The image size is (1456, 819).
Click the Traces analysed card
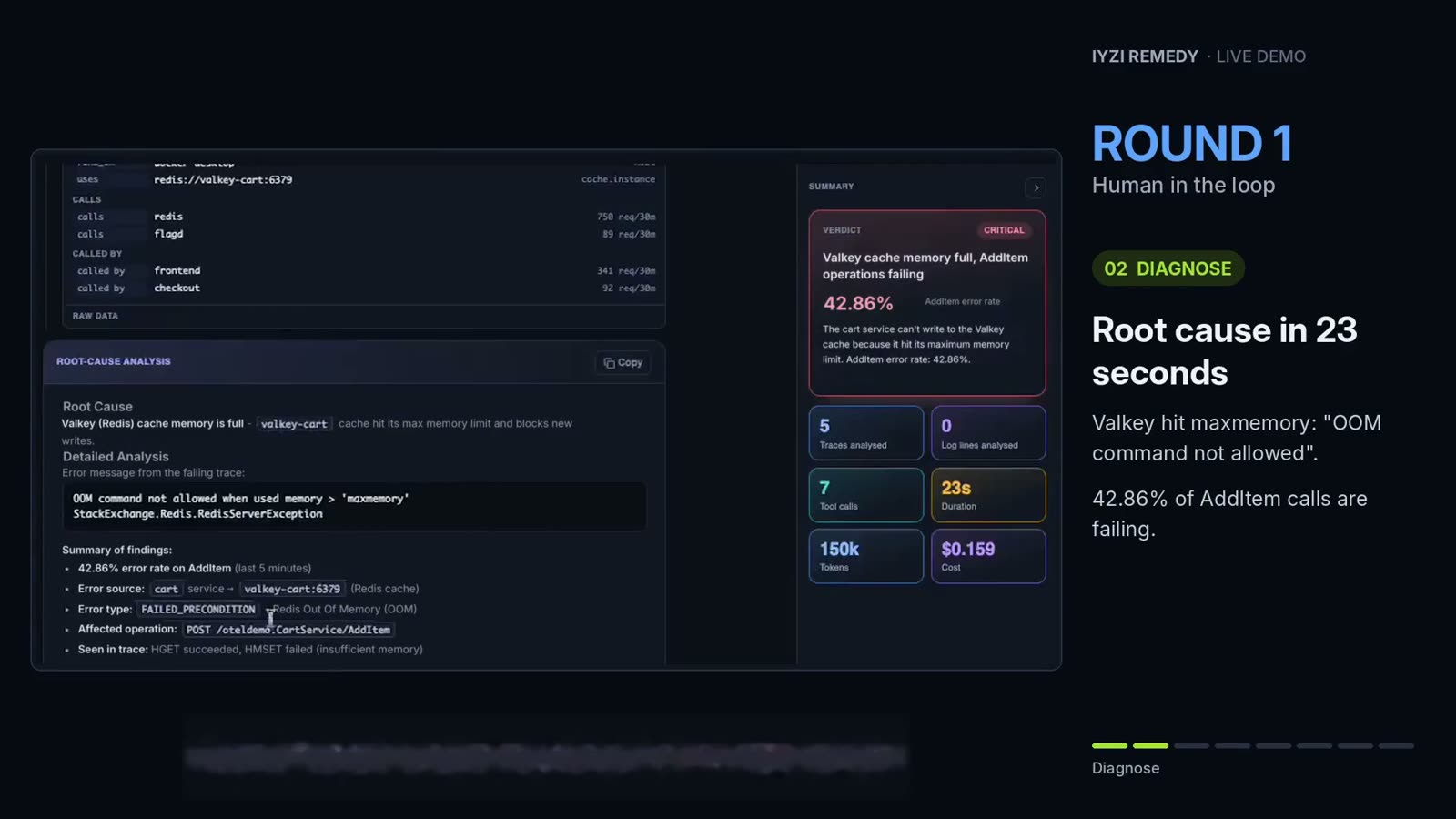coord(866,433)
